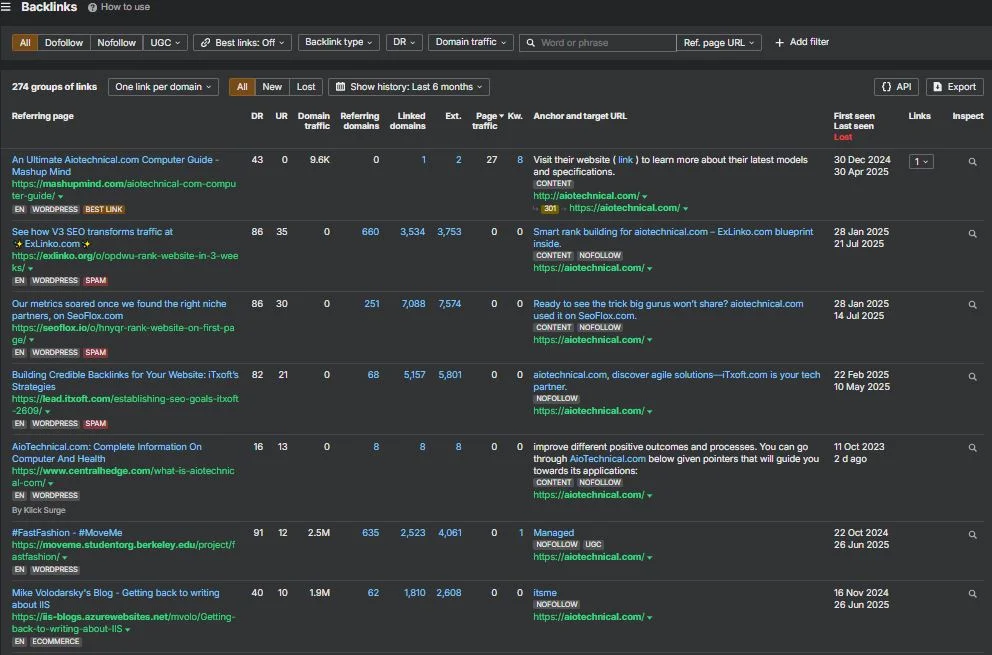992x655 pixels.
Task: Filter by Nofollow links
Action: point(116,42)
